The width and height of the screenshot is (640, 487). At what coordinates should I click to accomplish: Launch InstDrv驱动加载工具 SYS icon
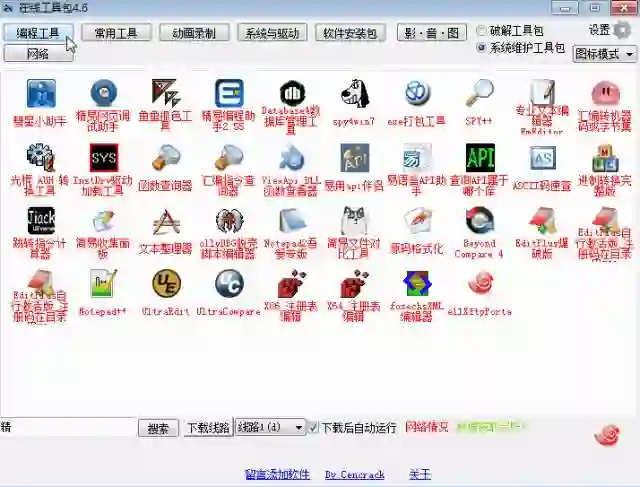tap(104, 158)
